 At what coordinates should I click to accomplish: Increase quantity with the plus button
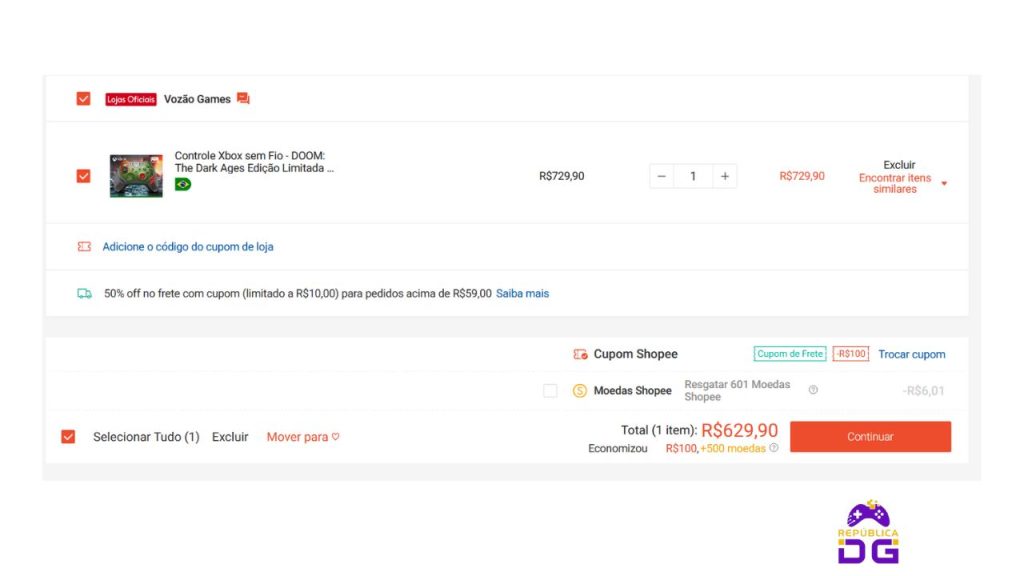(725, 176)
